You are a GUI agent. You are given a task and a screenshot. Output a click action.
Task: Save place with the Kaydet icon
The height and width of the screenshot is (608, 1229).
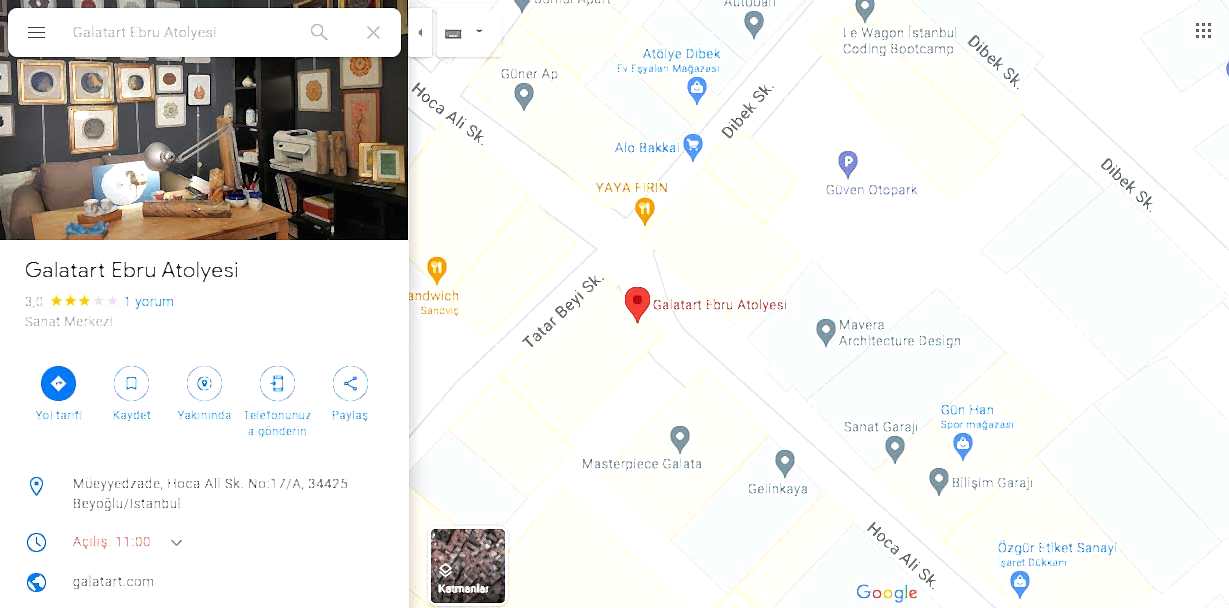click(131, 384)
